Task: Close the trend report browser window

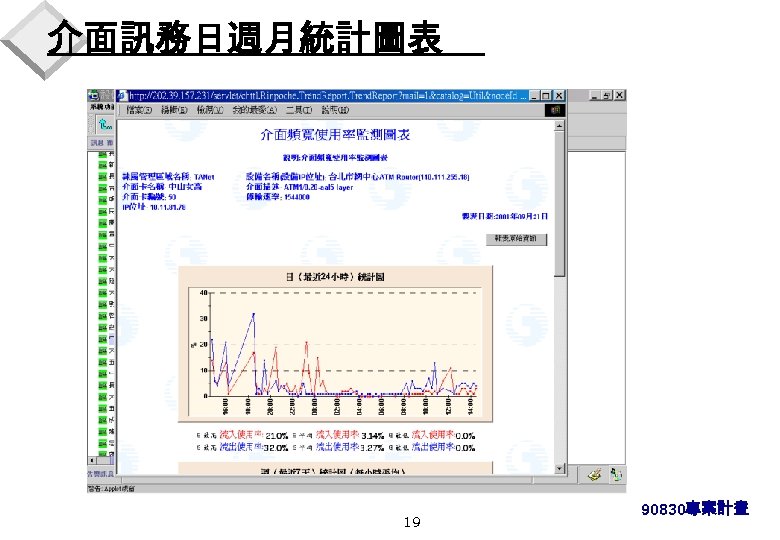Action: point(559,95)
